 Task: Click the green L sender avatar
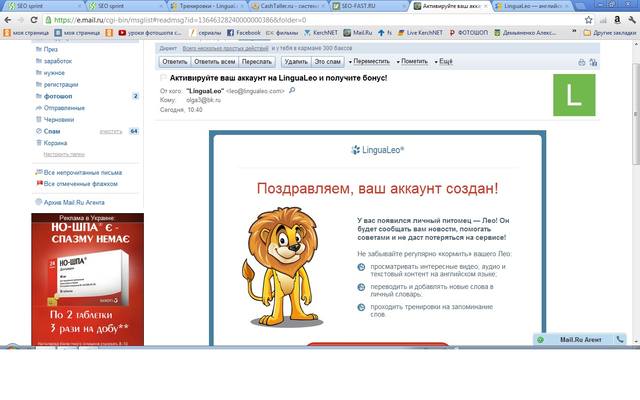pos(574,95)
